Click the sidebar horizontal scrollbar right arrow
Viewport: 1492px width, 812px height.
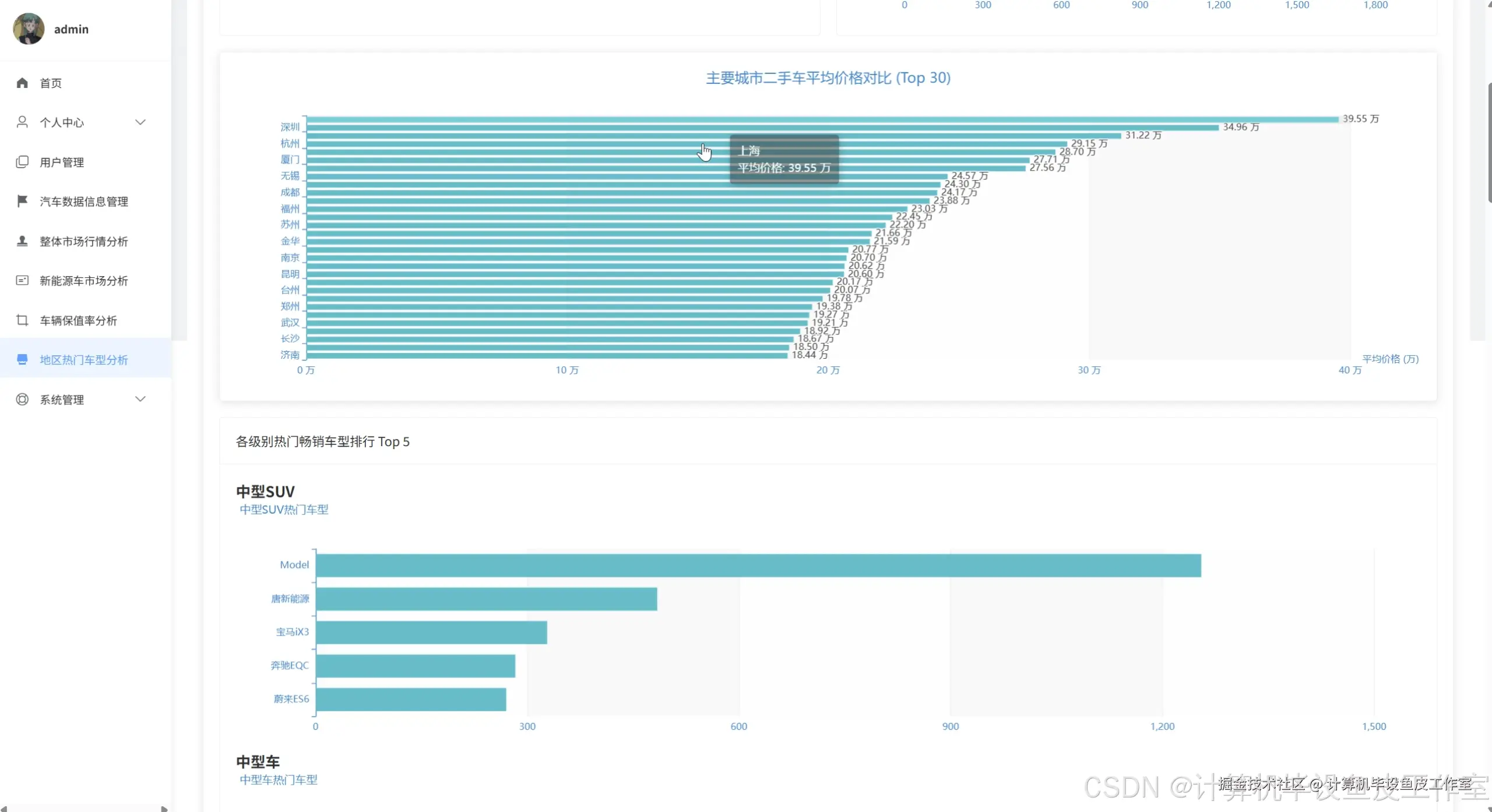pyautogui.click(x=164, y=809)
